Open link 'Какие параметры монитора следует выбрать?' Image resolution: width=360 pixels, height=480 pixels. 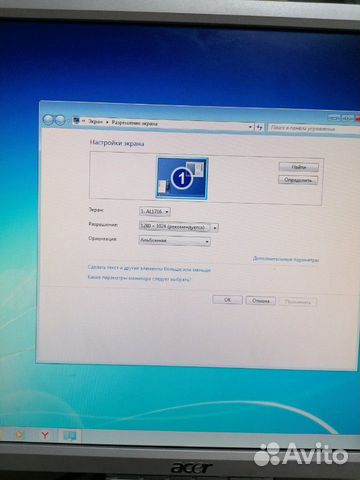pyautogui.click(x=139, y=278)
